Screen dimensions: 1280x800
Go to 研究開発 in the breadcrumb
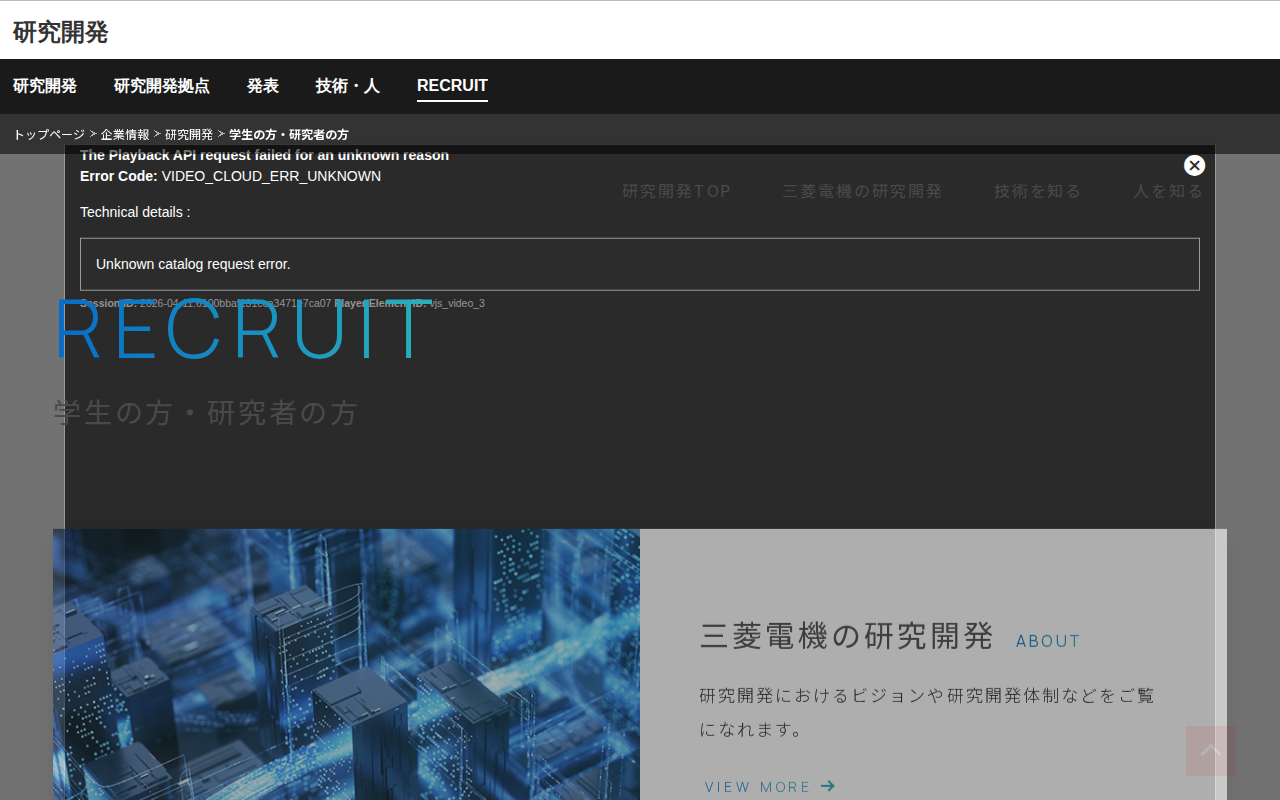click(x=189, y=134)
